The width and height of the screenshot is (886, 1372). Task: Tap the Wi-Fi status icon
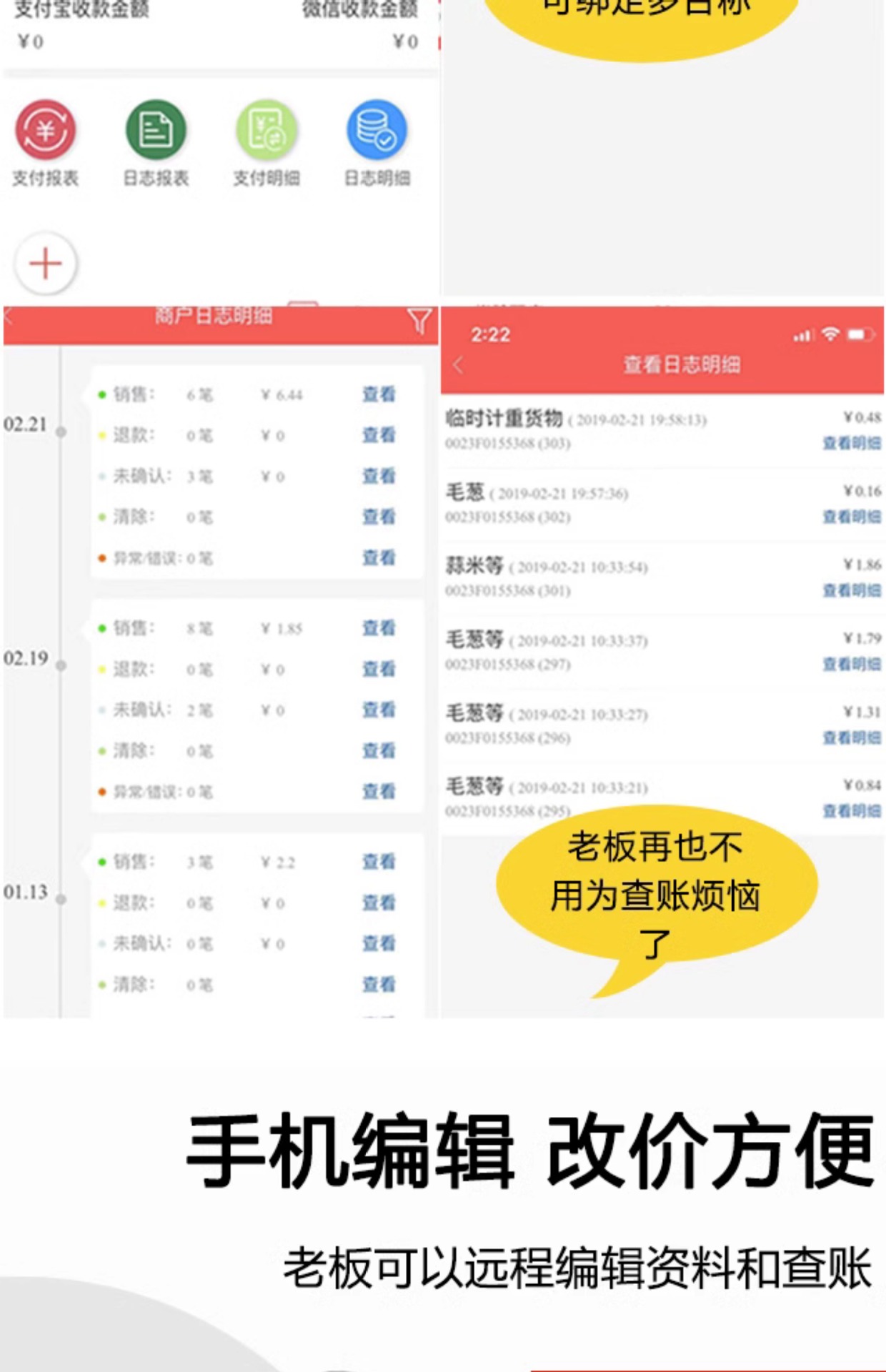point(830,334)
